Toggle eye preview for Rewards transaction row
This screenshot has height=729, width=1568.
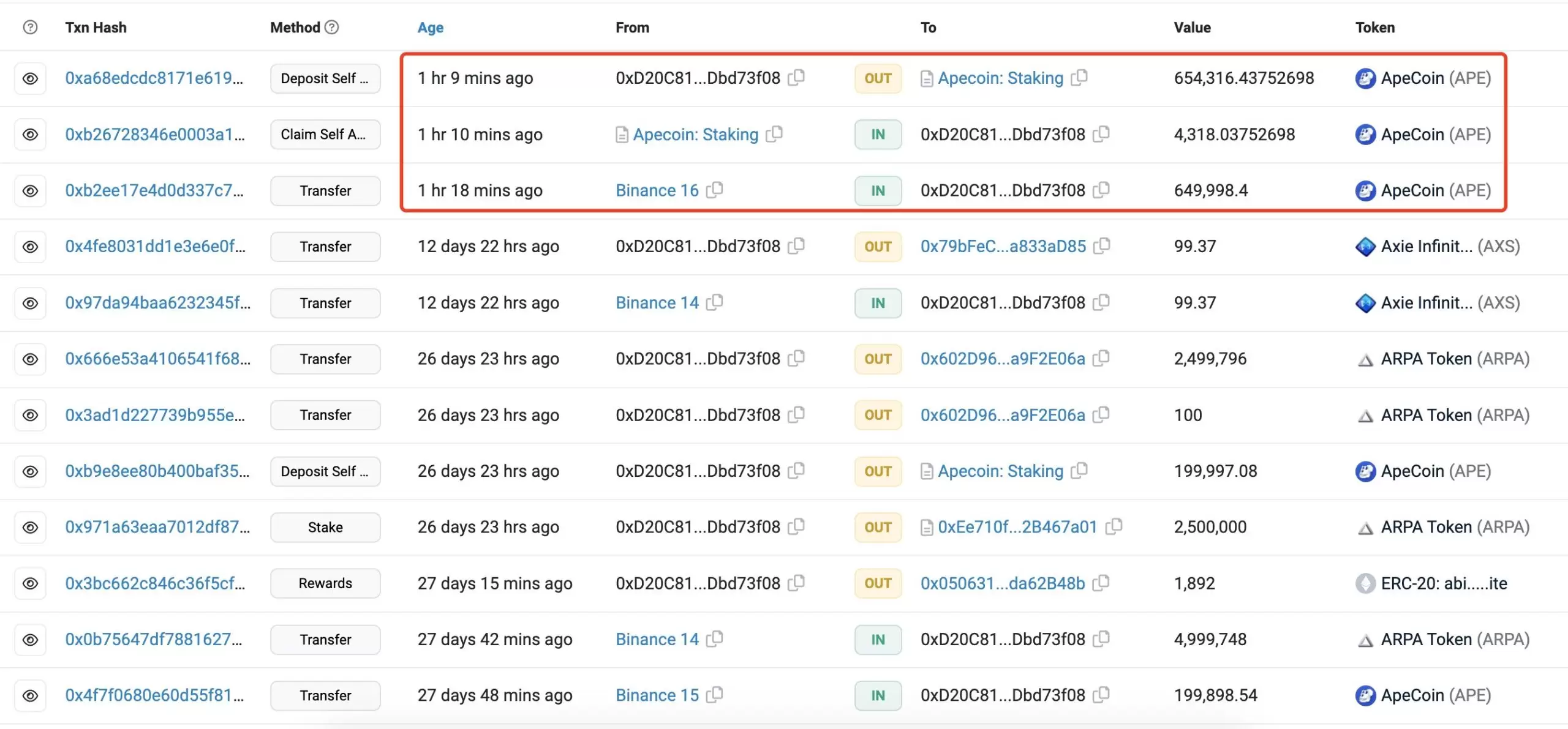(30, 583)
